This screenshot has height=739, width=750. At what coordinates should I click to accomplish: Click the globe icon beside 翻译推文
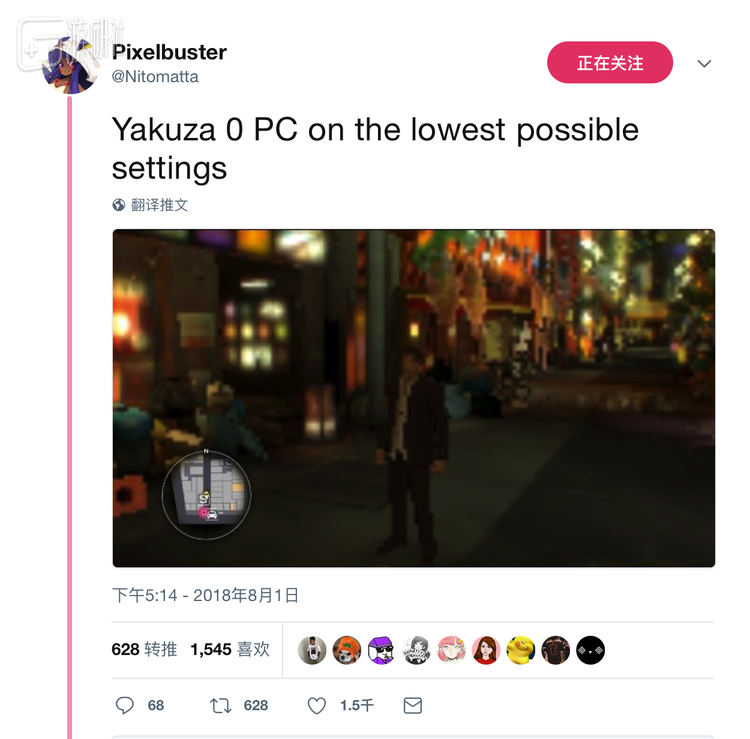click(119, 205)
